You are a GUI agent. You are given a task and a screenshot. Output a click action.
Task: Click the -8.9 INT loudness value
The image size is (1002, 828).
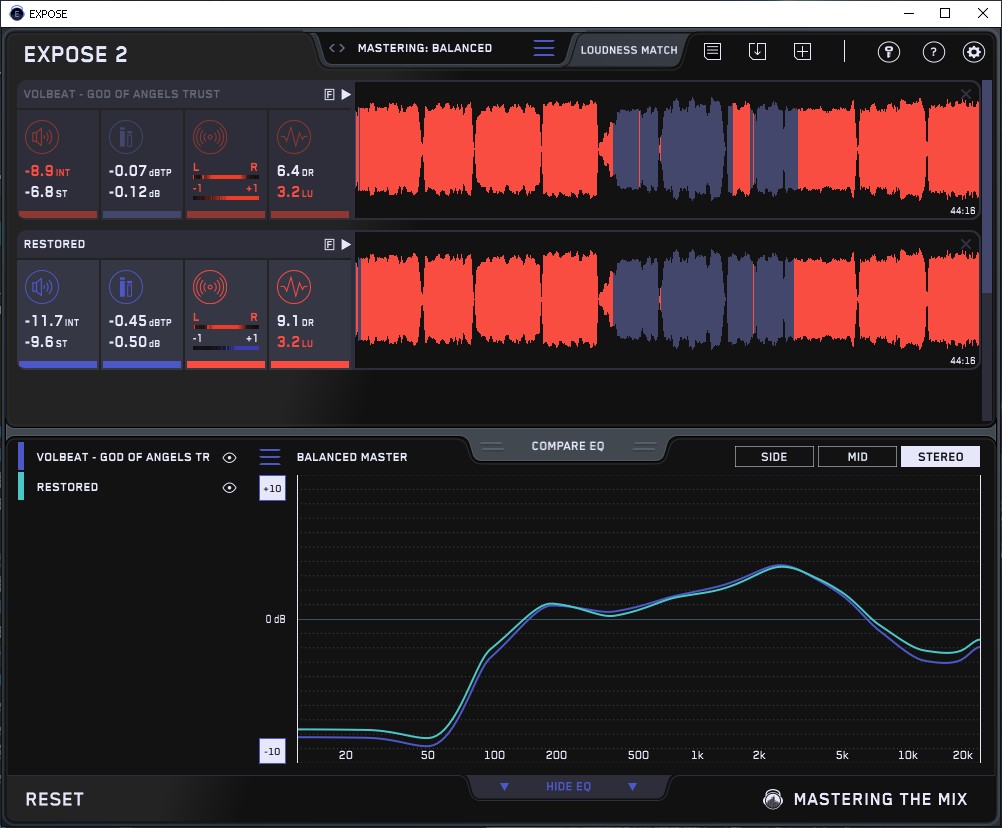(47, 171)
